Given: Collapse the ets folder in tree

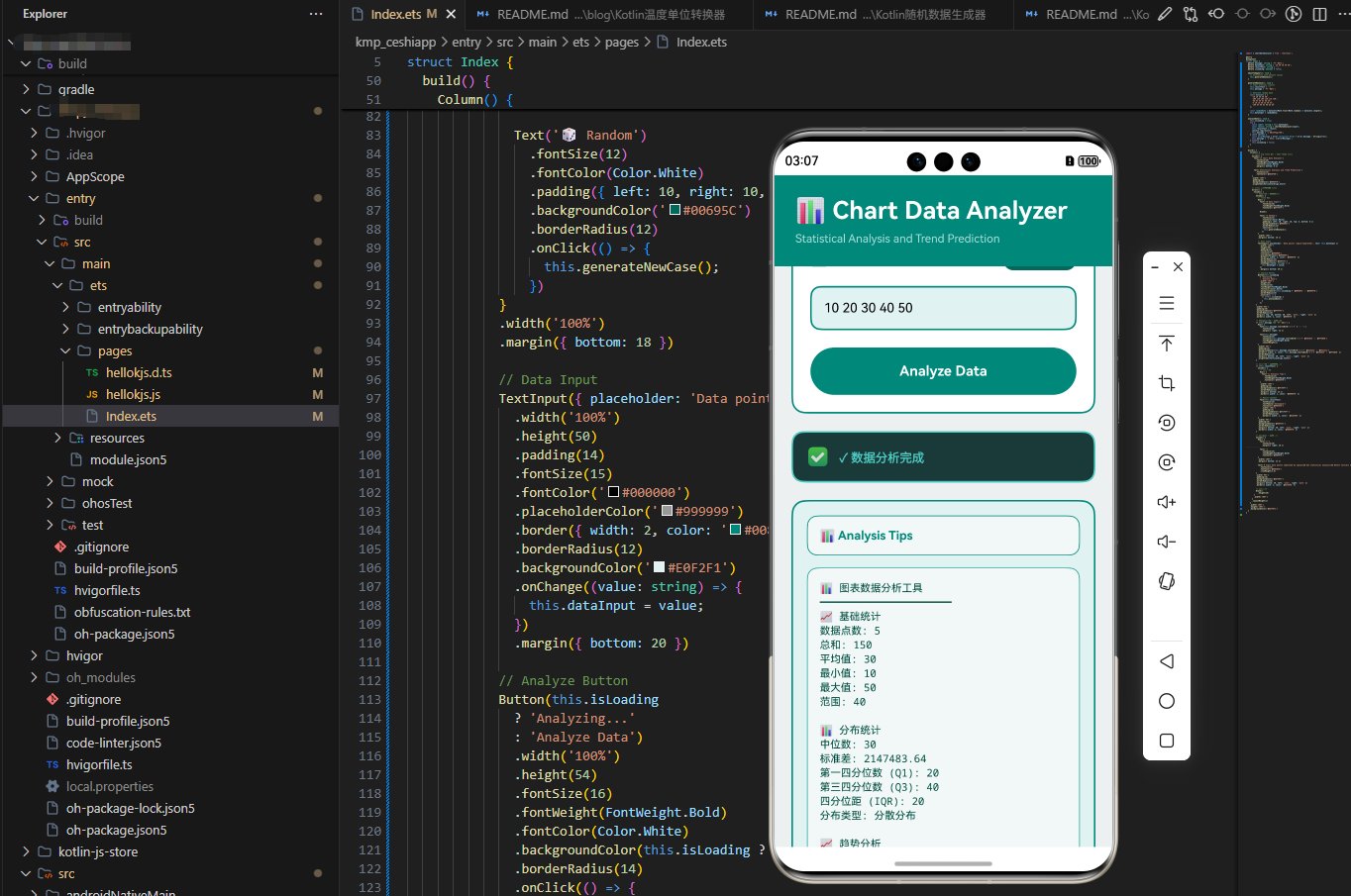Looking at the screenshot, I should pos(58,285).
